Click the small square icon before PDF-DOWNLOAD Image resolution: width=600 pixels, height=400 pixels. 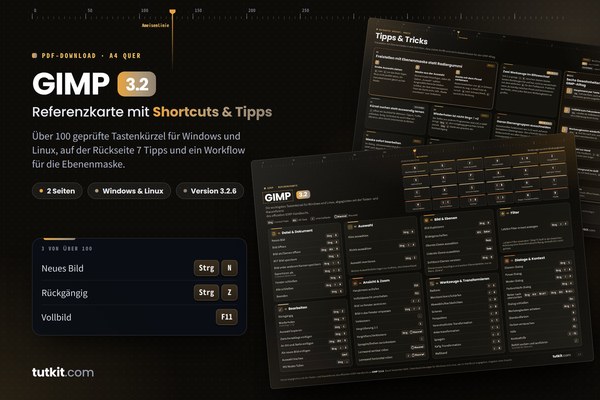coord(34,56)
